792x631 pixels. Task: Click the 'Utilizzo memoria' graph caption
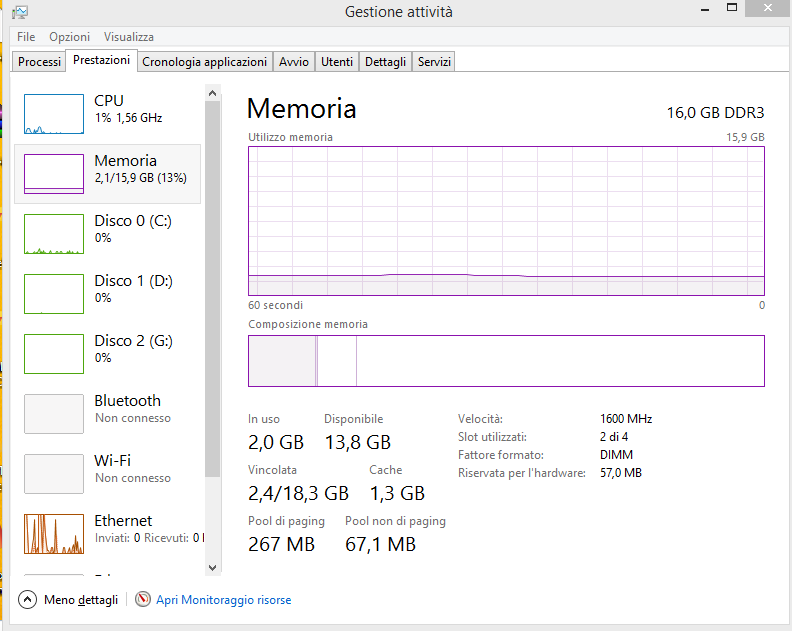290,137
